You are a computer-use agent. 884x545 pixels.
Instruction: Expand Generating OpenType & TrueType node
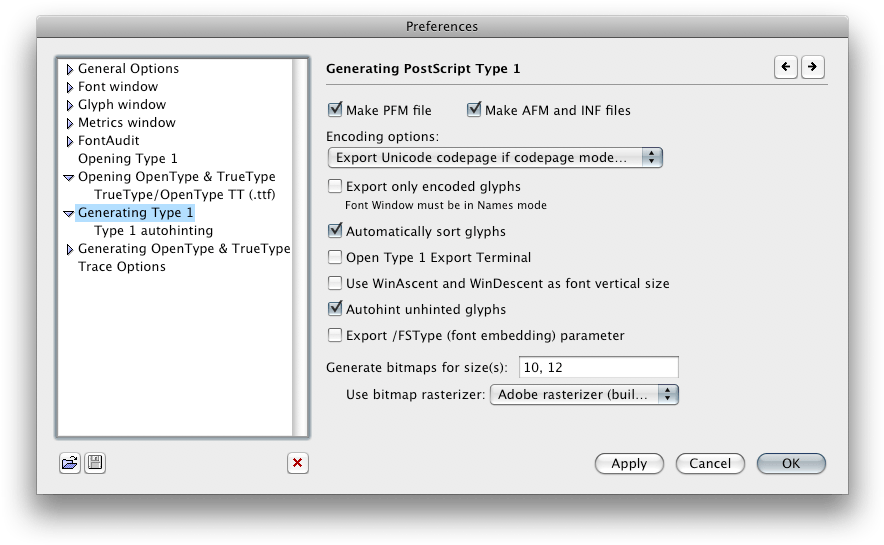(x=69, y=249)
